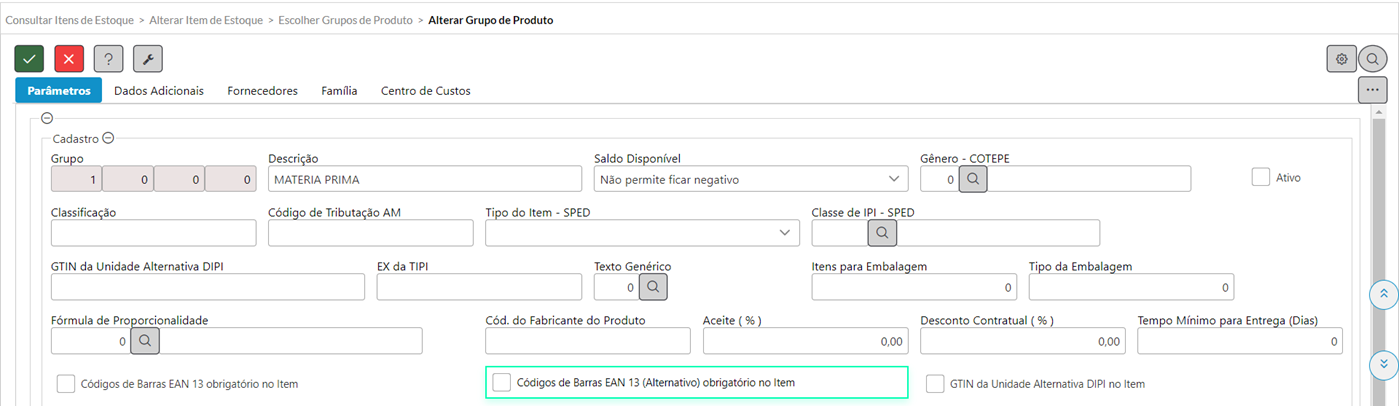Switch to Dados Adicionais tab
Viewport: 1399px width, 406px height.
click(x=159, y=91)
